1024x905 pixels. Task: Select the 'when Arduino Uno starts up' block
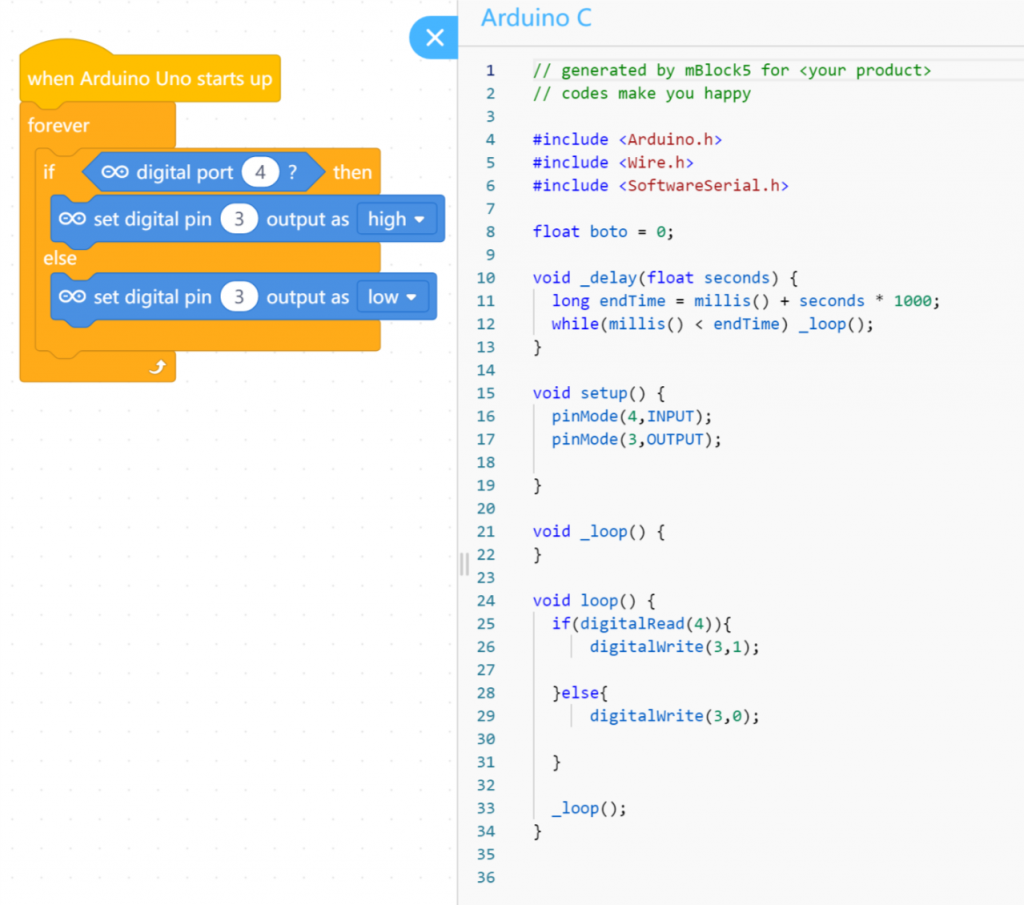[149, 79]
